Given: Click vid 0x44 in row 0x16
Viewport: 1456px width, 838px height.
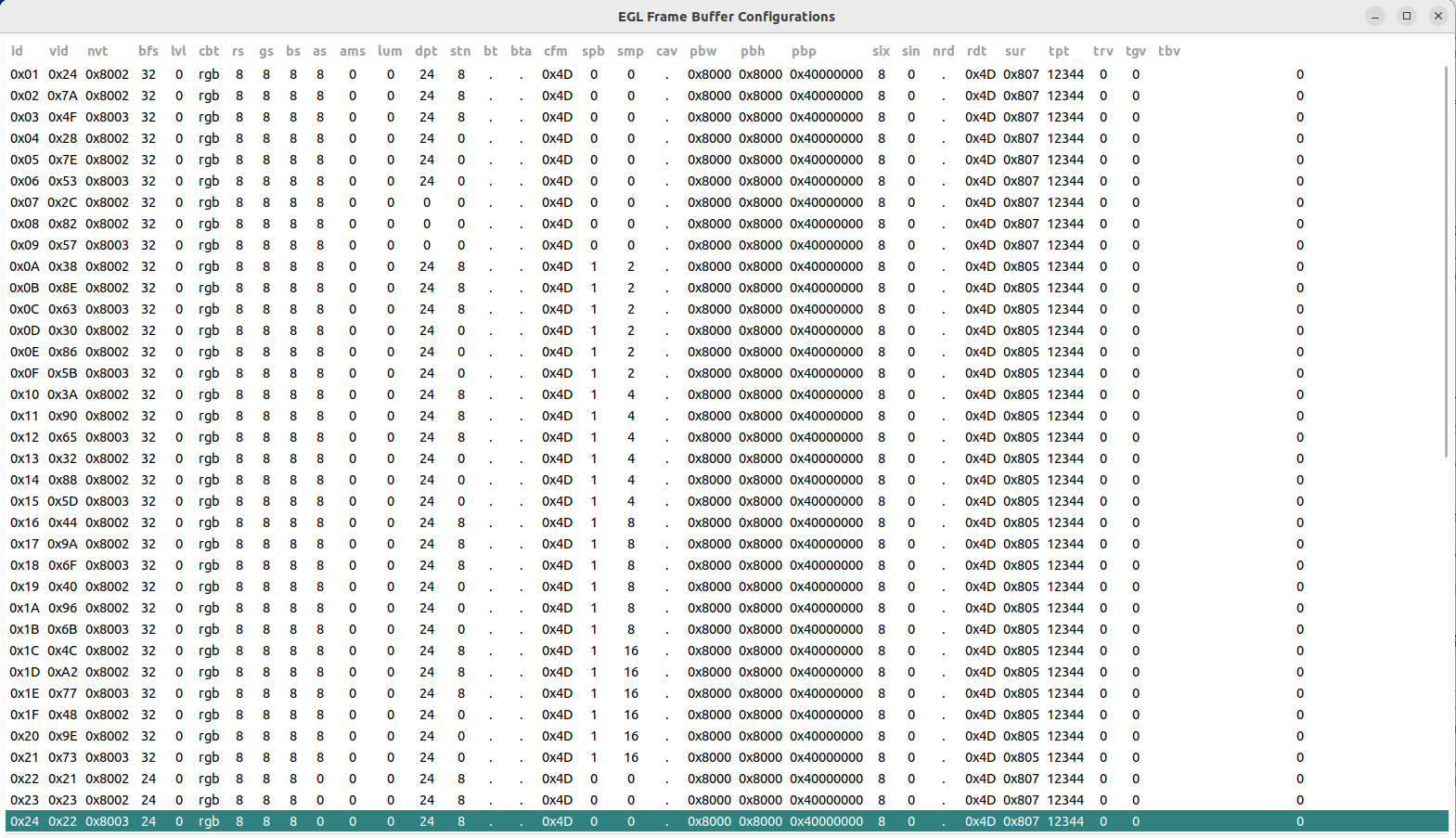Looking at the screenshot, I should pos(63,522).
